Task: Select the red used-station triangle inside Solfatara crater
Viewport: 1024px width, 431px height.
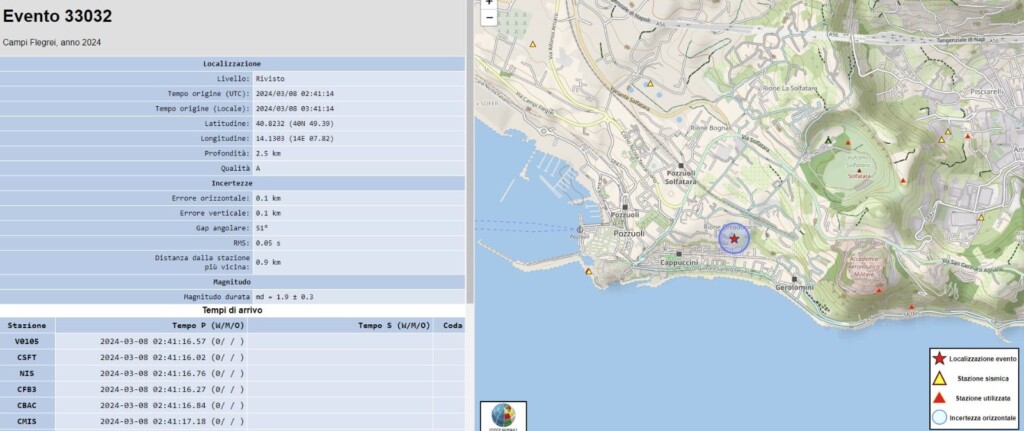Action: (x=848, y=142)
